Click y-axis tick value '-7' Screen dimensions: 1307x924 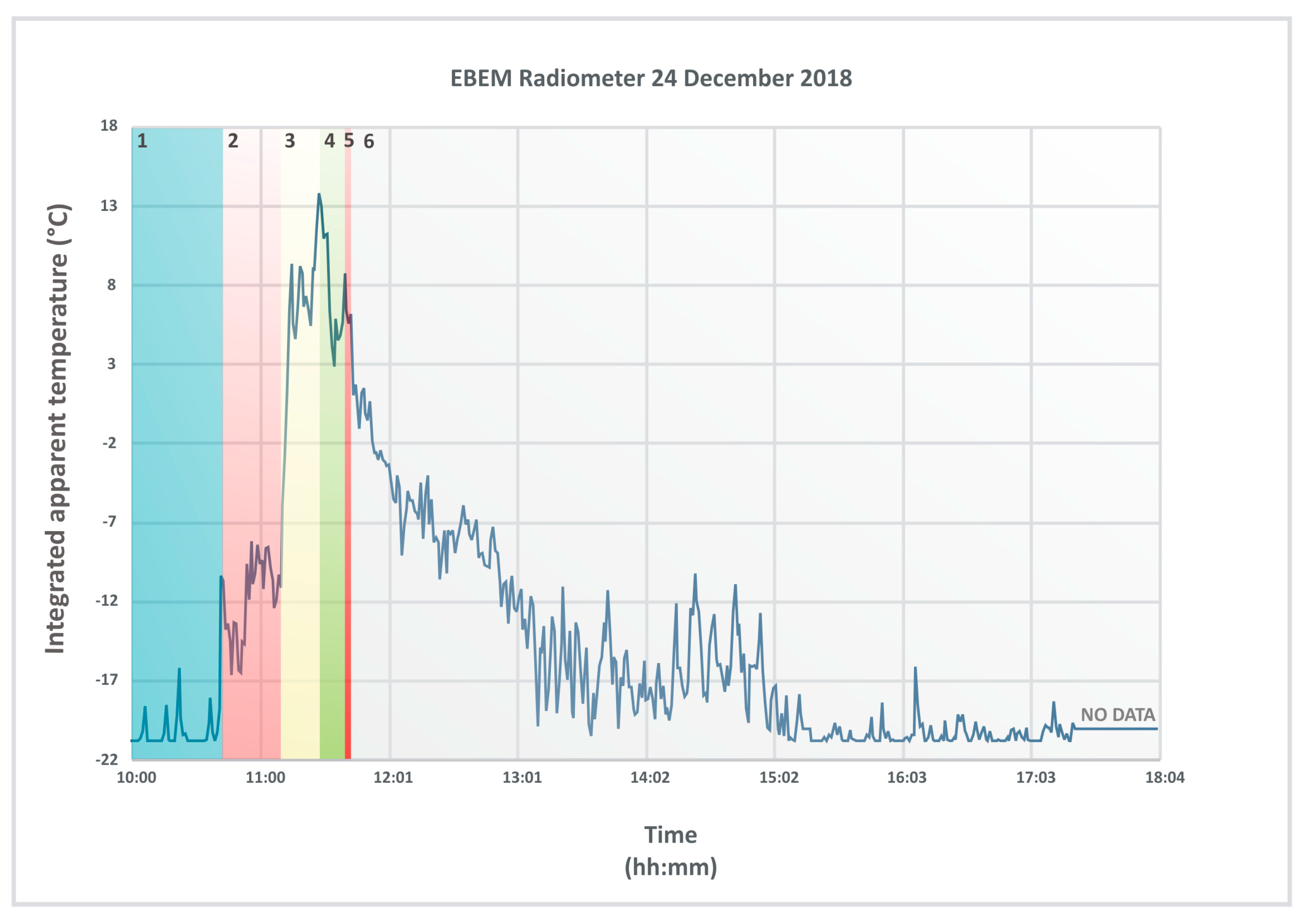(x=109, y=521)
